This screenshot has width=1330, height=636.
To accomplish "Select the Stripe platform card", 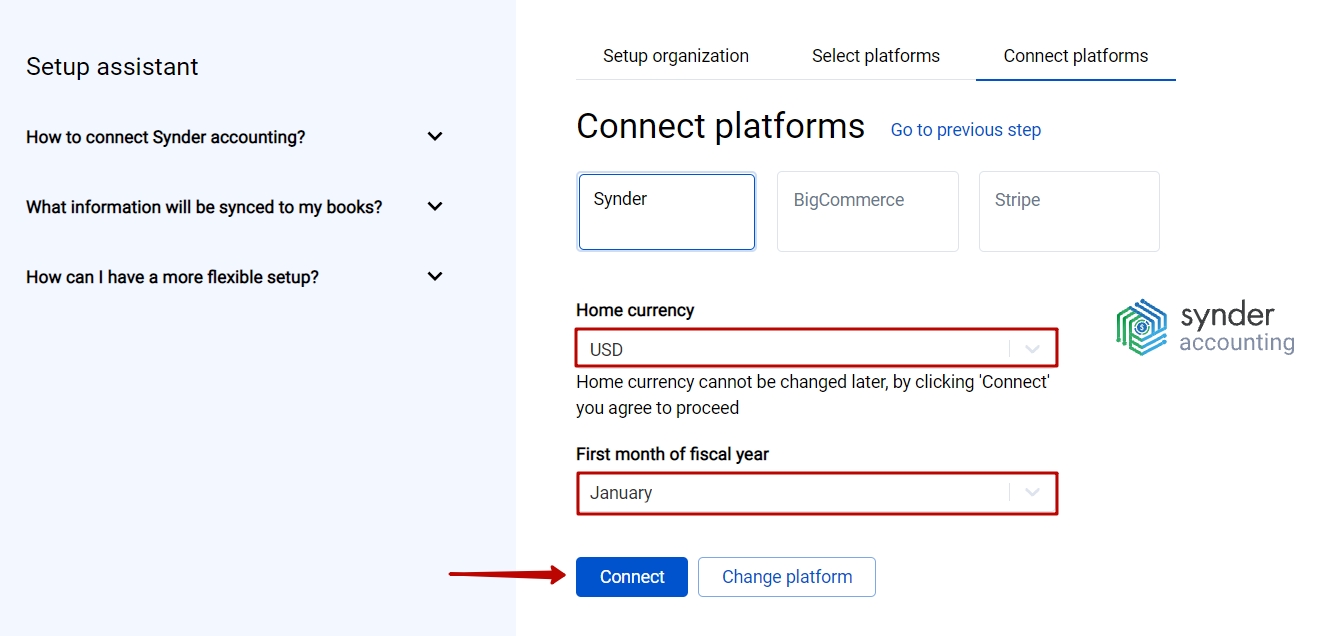I will tap(1069, 212).
